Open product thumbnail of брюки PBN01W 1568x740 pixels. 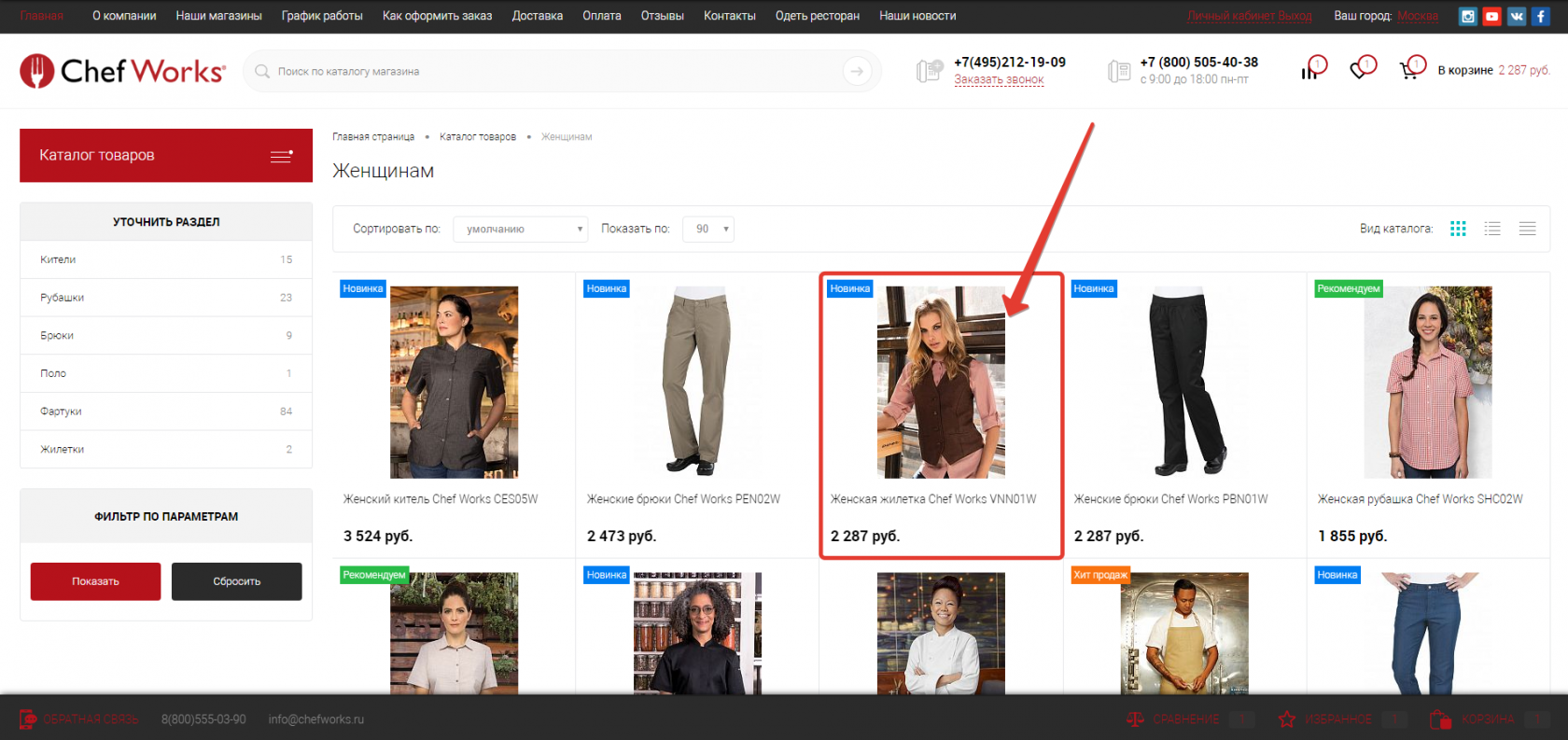pos(1184,383)
